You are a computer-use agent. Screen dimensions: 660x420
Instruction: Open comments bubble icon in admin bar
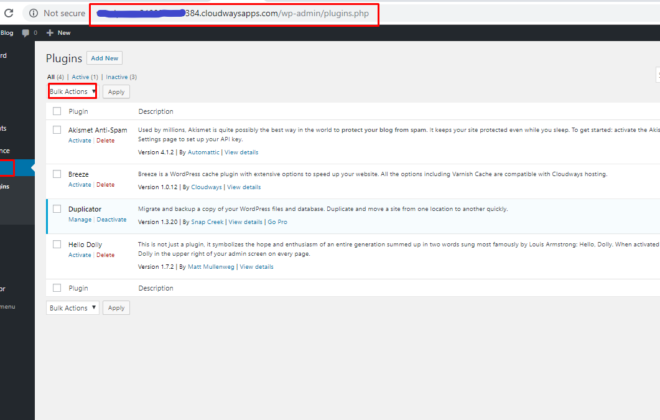[26, 33]
